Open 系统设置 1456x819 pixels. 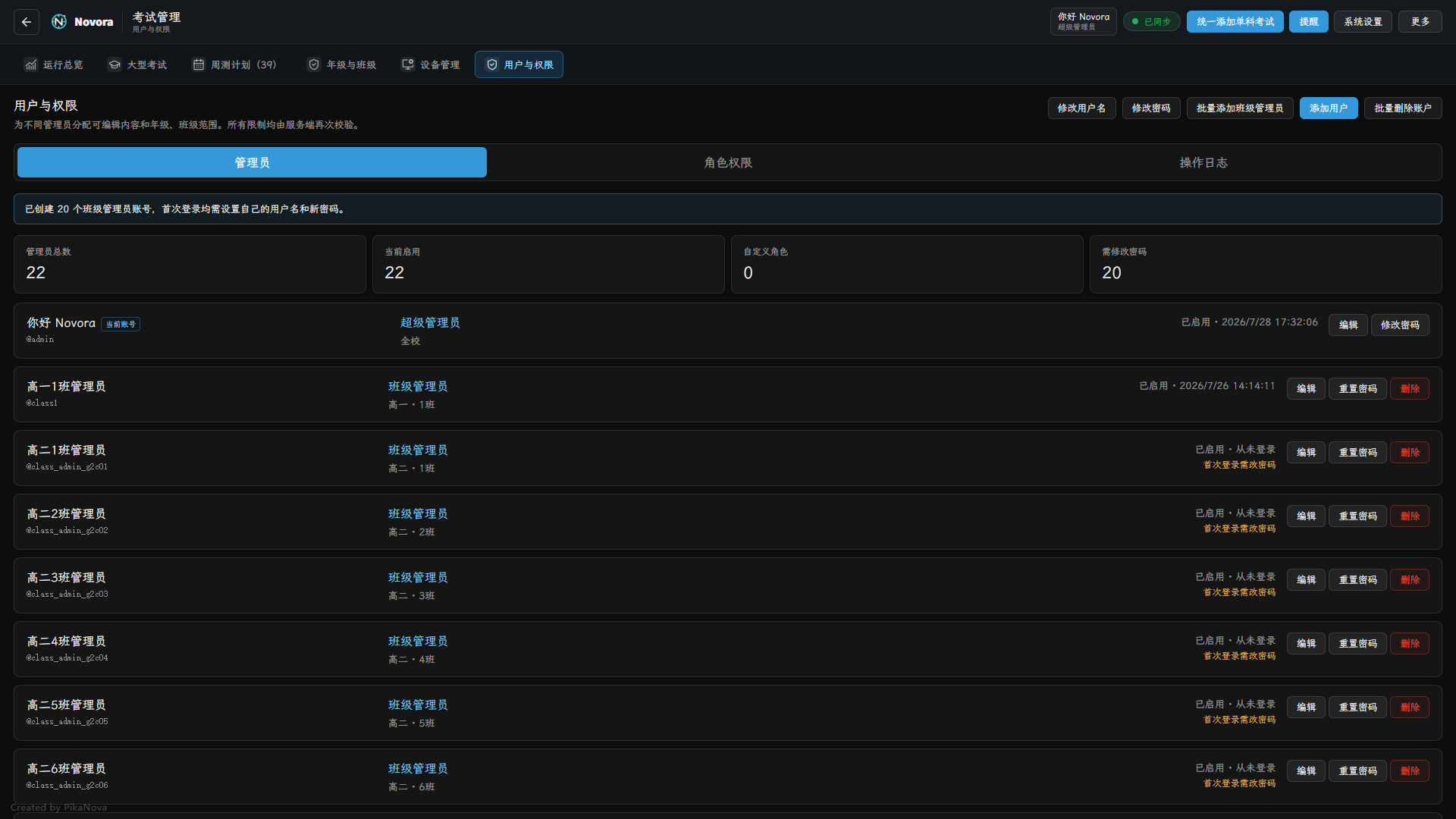[x=1363, y=22]
